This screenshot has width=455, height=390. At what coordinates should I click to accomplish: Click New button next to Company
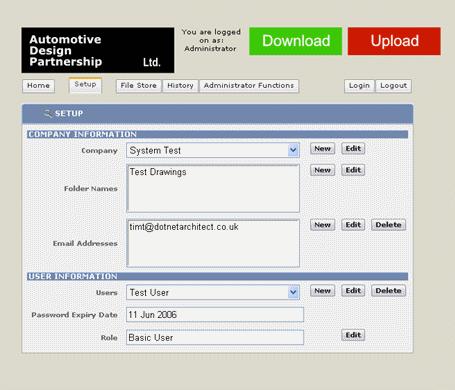pos(322,149)
